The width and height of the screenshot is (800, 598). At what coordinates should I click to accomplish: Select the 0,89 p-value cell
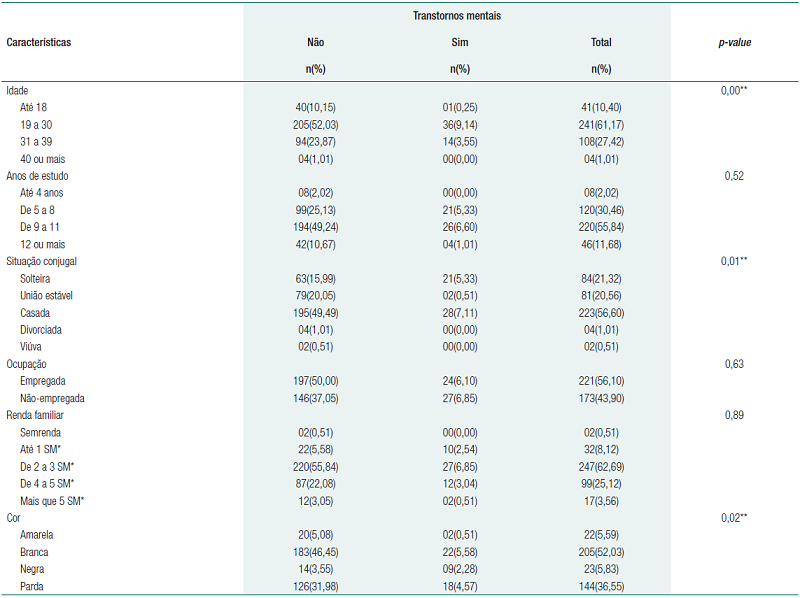[735, 415]
